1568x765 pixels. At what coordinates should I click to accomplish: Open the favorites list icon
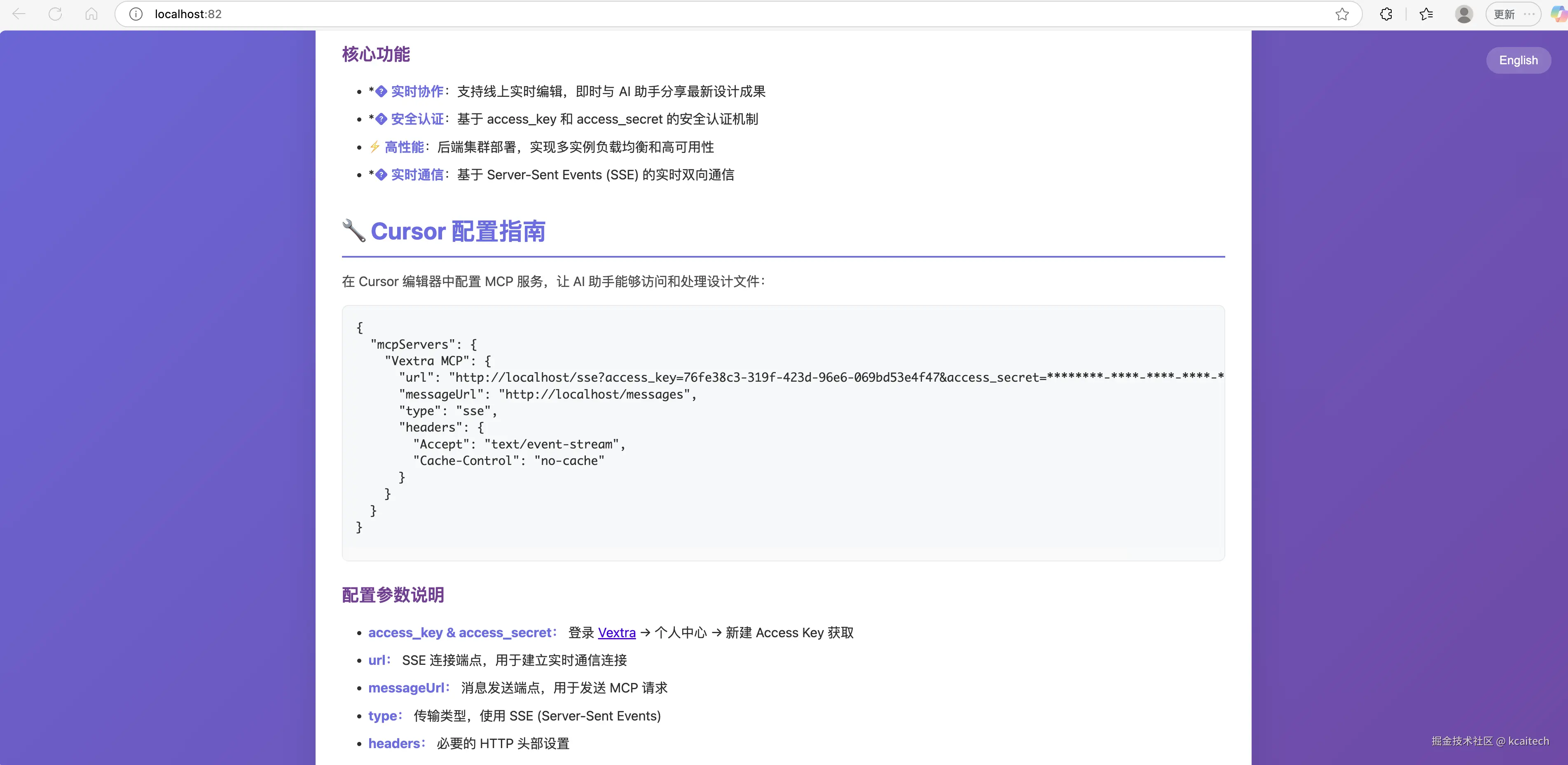[1426, 14]
